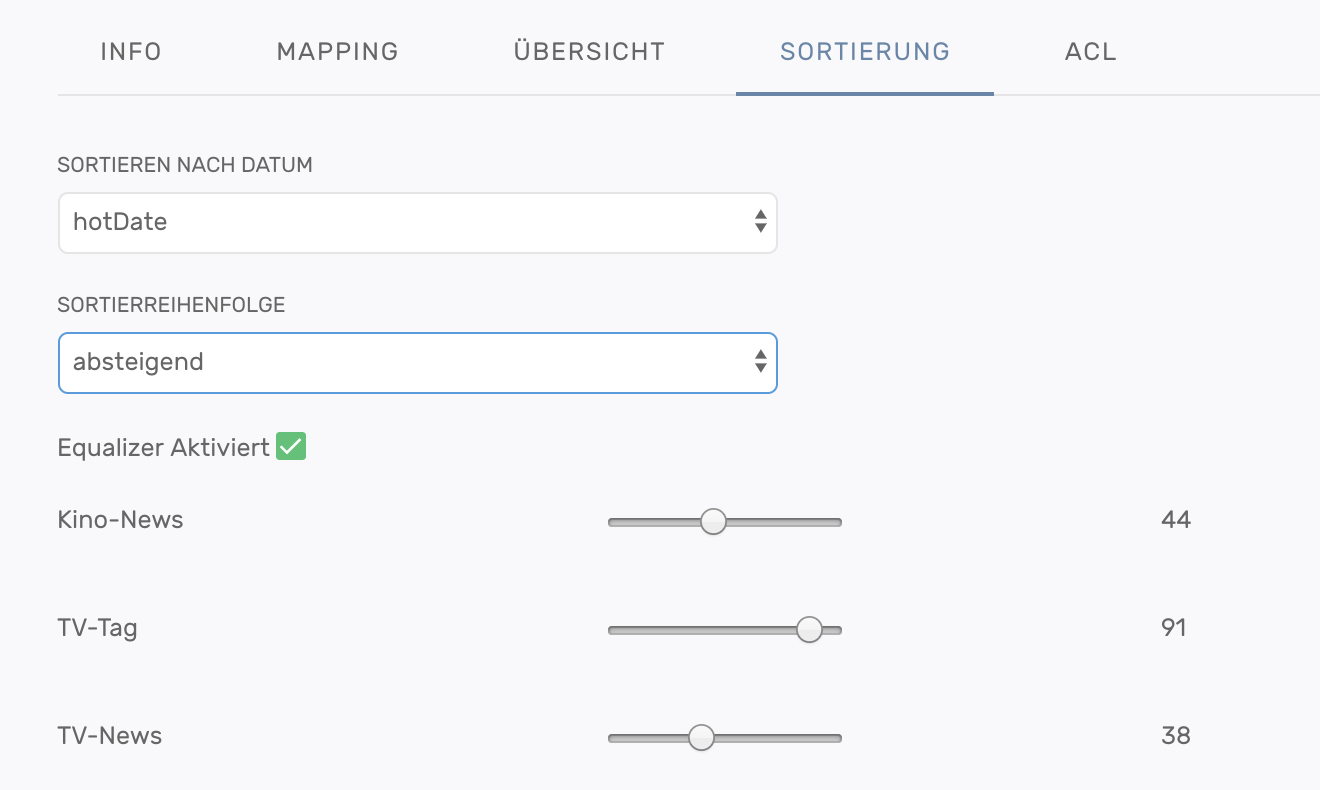Click the TV-Tag value 91
Image resolution: width=1320 pixels, height=790 pixels.
coord(1174,628)
